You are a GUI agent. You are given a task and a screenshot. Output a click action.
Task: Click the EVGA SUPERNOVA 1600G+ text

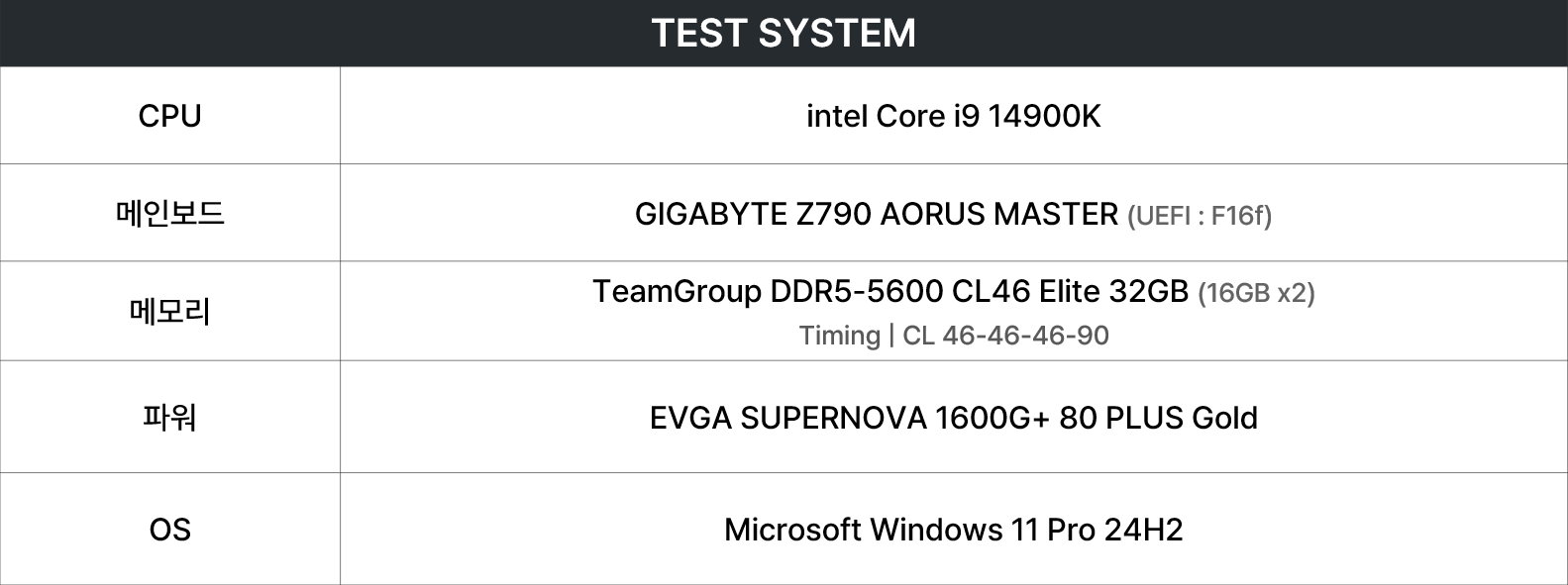tap(849, 418)
